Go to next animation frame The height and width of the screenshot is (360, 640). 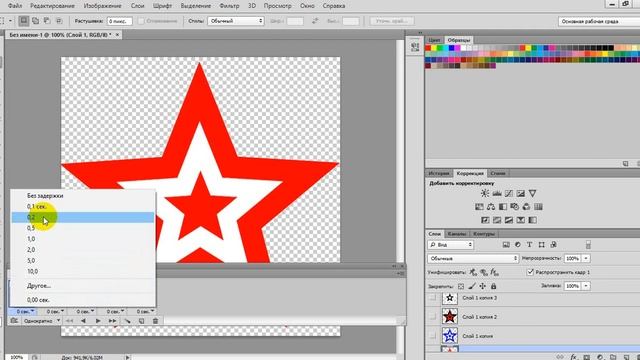[112, 321]
